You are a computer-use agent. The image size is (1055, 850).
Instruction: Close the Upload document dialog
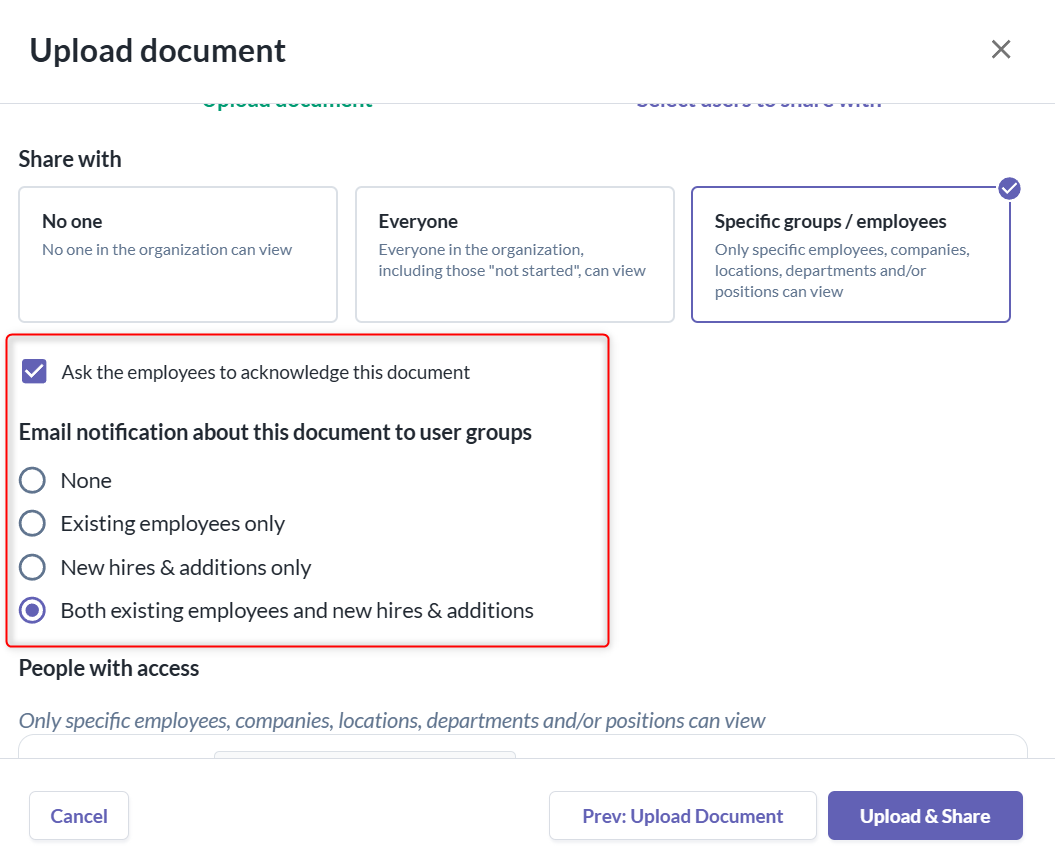pos(1001,49)
